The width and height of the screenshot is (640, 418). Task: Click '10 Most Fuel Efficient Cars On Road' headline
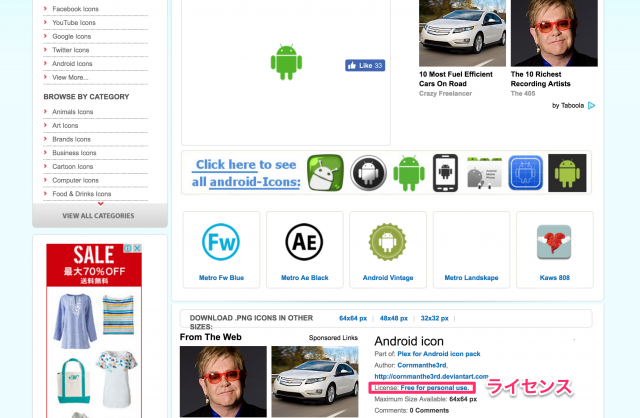(456, 79)
